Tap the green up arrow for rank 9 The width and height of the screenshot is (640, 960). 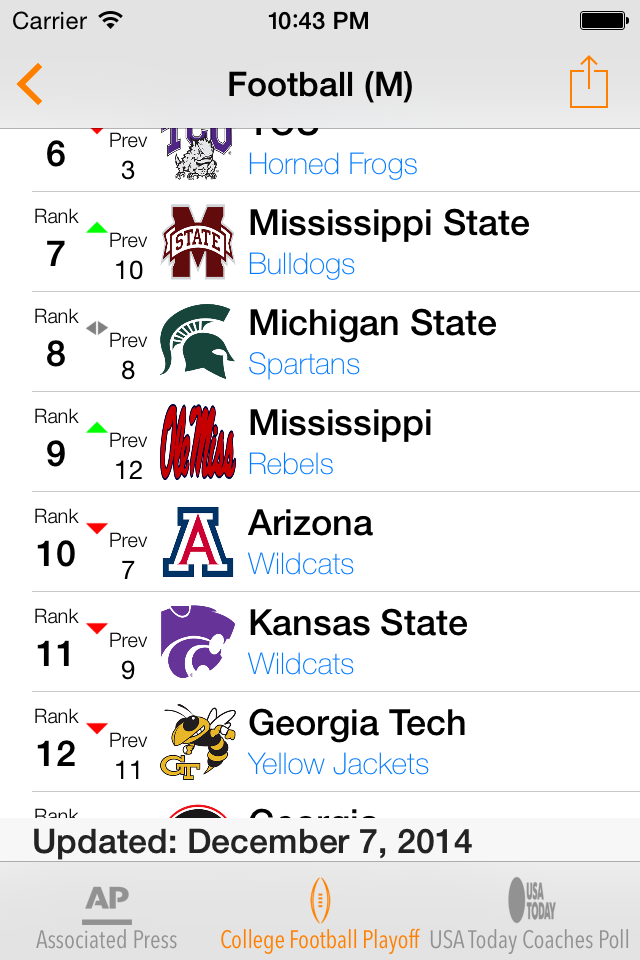point(97,427)
